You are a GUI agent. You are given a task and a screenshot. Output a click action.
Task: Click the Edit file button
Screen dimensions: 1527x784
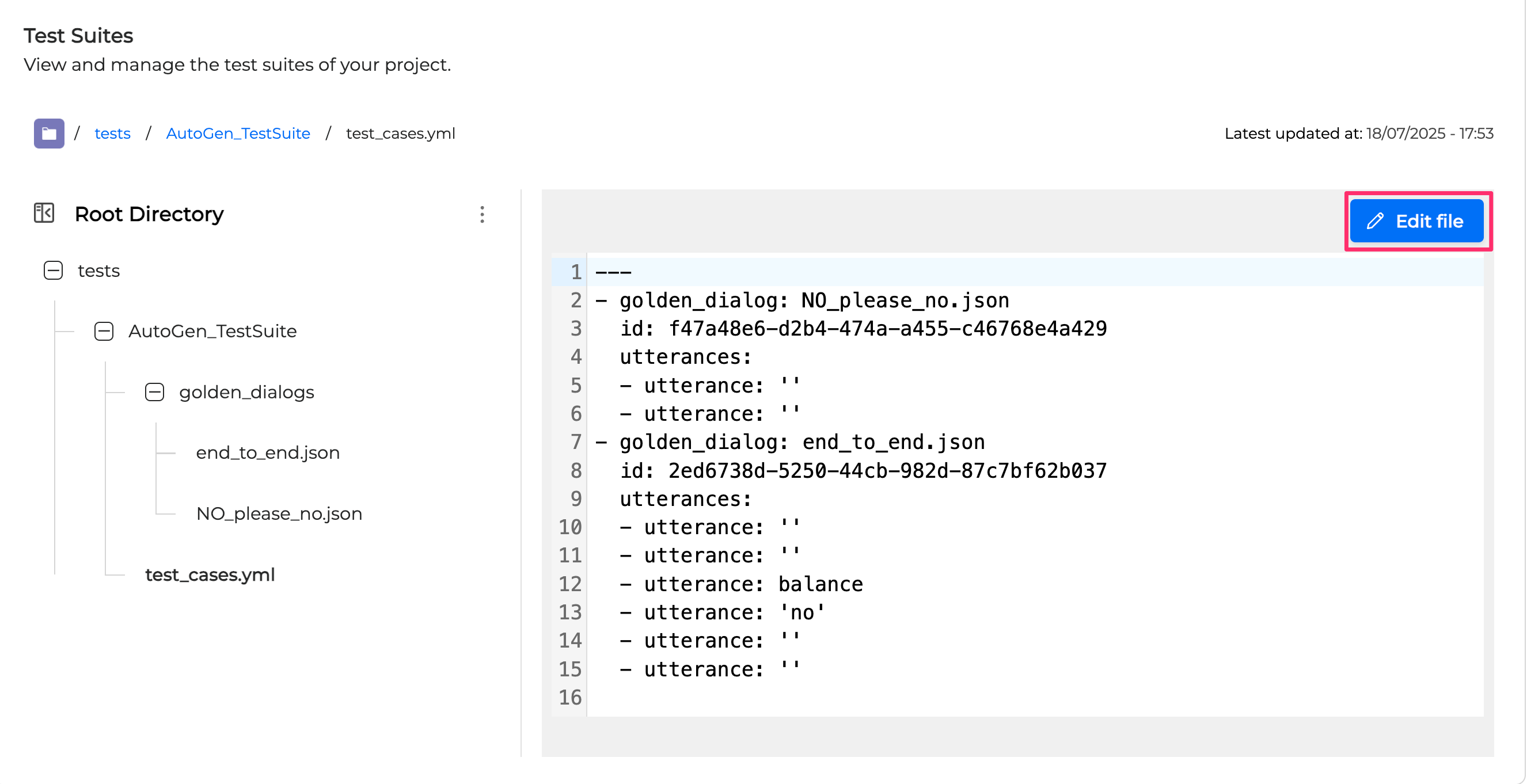point(1418,220)
